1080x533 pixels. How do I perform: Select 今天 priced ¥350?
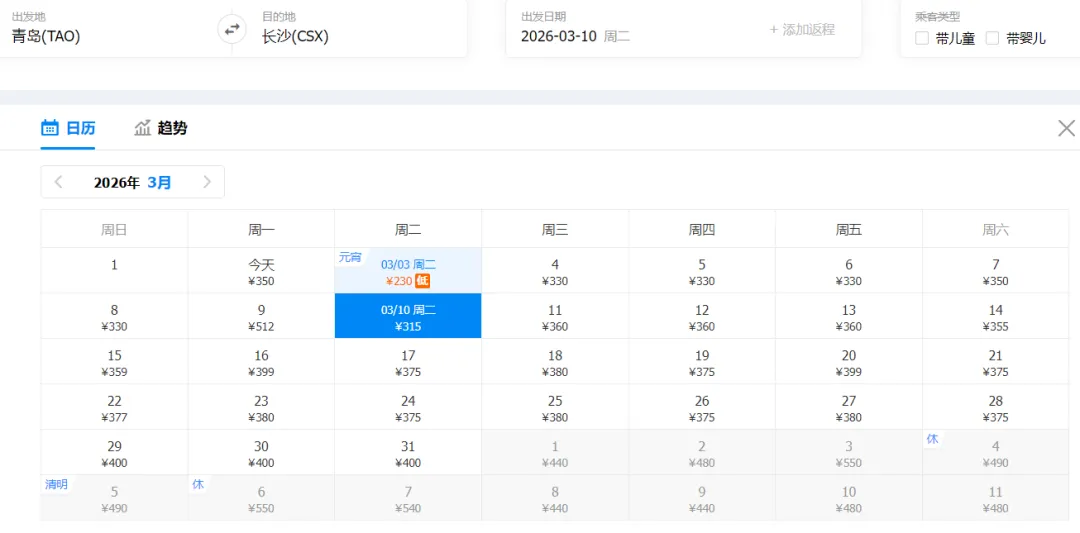(261, 271)
